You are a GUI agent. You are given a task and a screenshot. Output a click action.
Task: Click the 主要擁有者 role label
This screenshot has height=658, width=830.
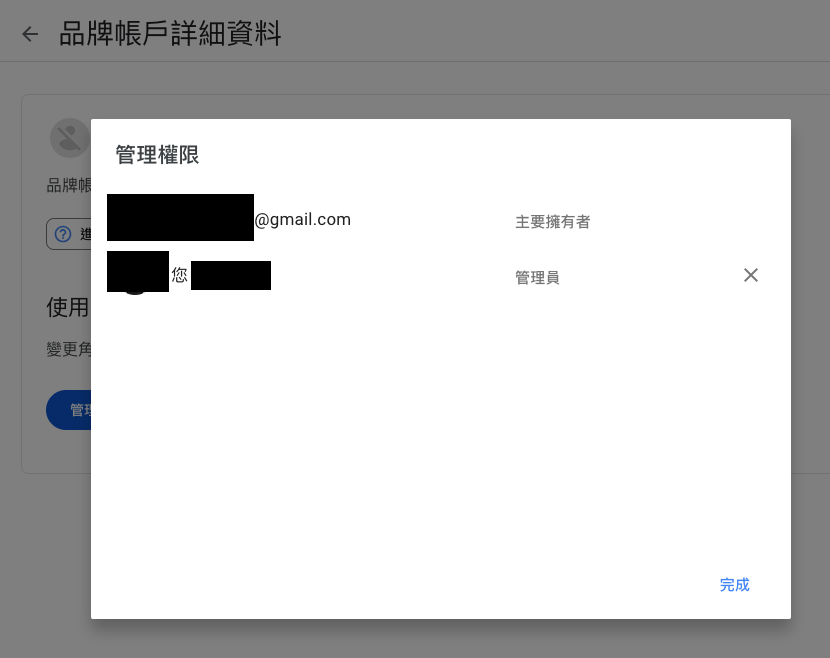tap(553, 222)
